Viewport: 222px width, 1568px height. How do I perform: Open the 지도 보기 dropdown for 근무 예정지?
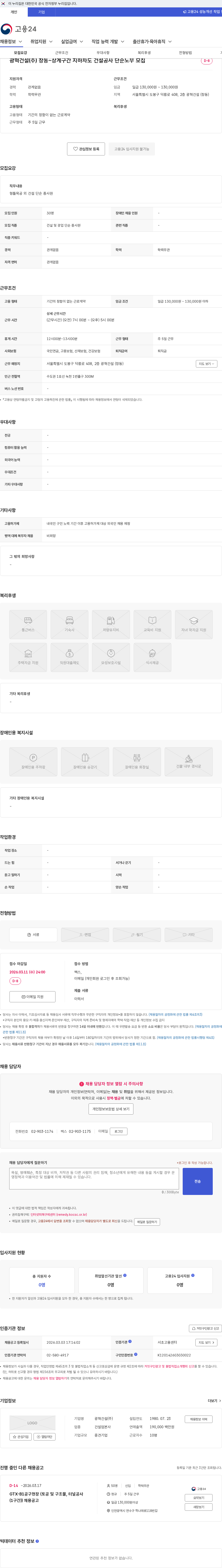(x=206, y=363)
